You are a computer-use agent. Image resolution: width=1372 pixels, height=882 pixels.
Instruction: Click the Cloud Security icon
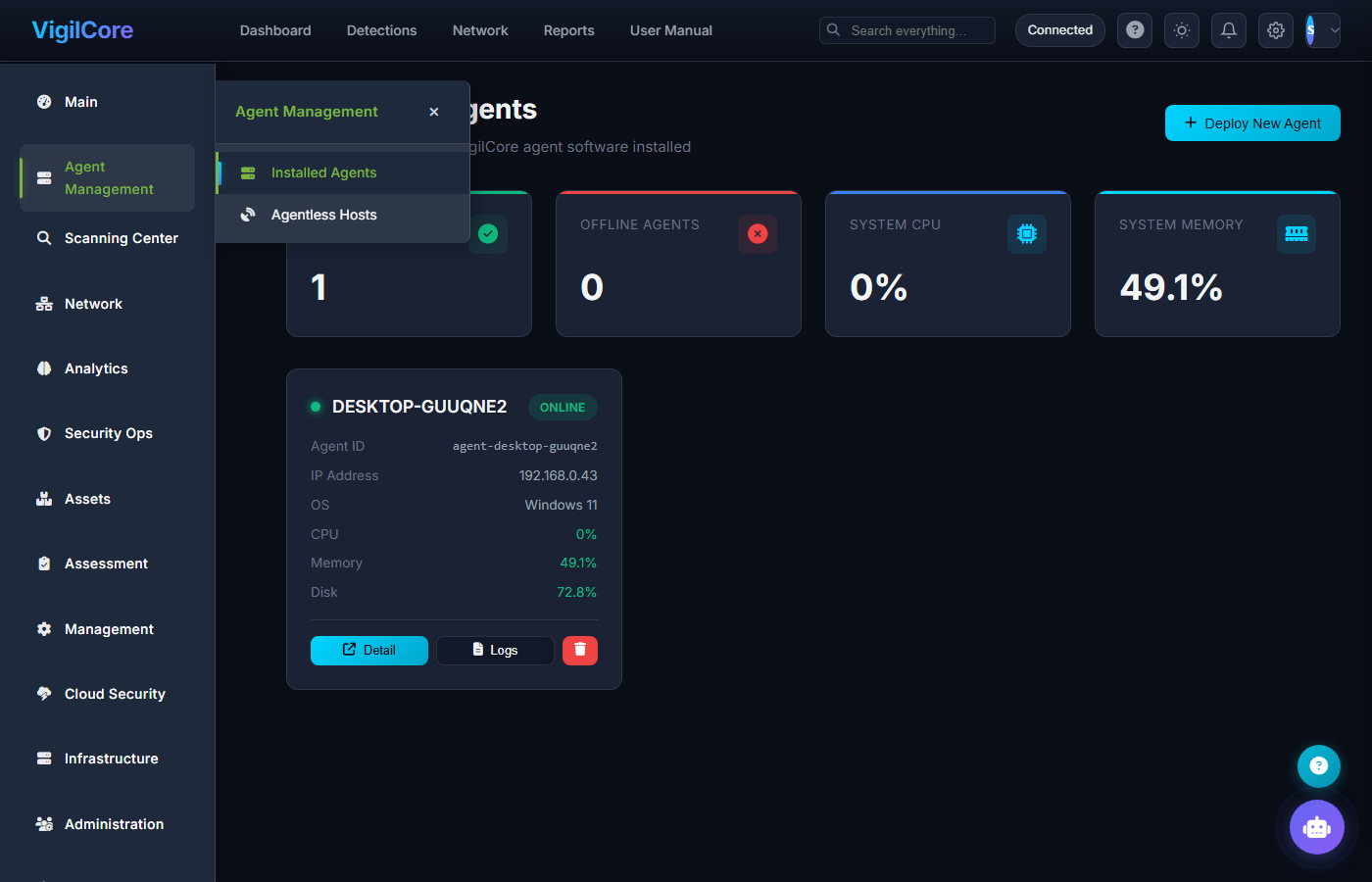44,694
